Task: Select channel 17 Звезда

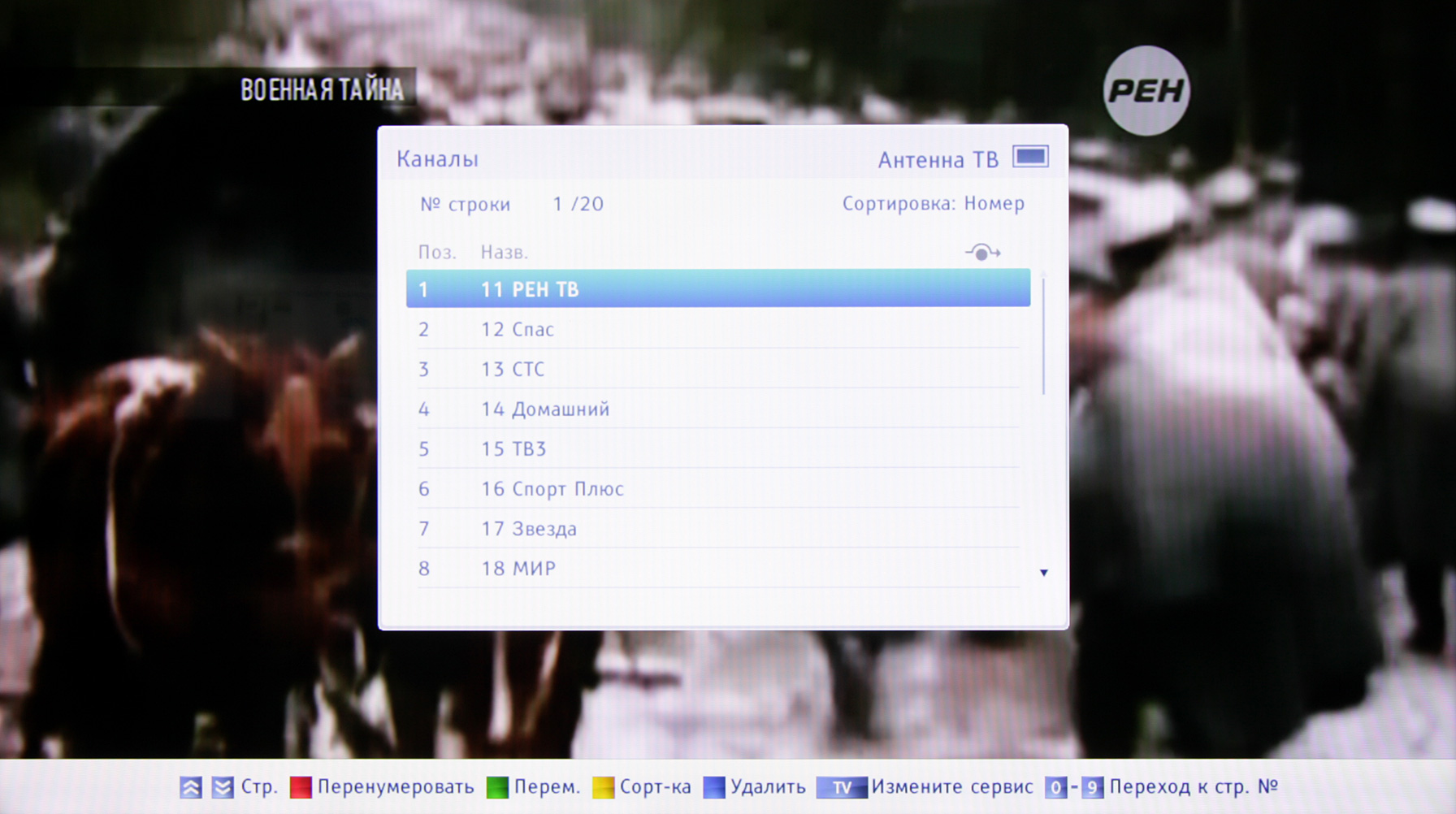Action: pos(718,528)
